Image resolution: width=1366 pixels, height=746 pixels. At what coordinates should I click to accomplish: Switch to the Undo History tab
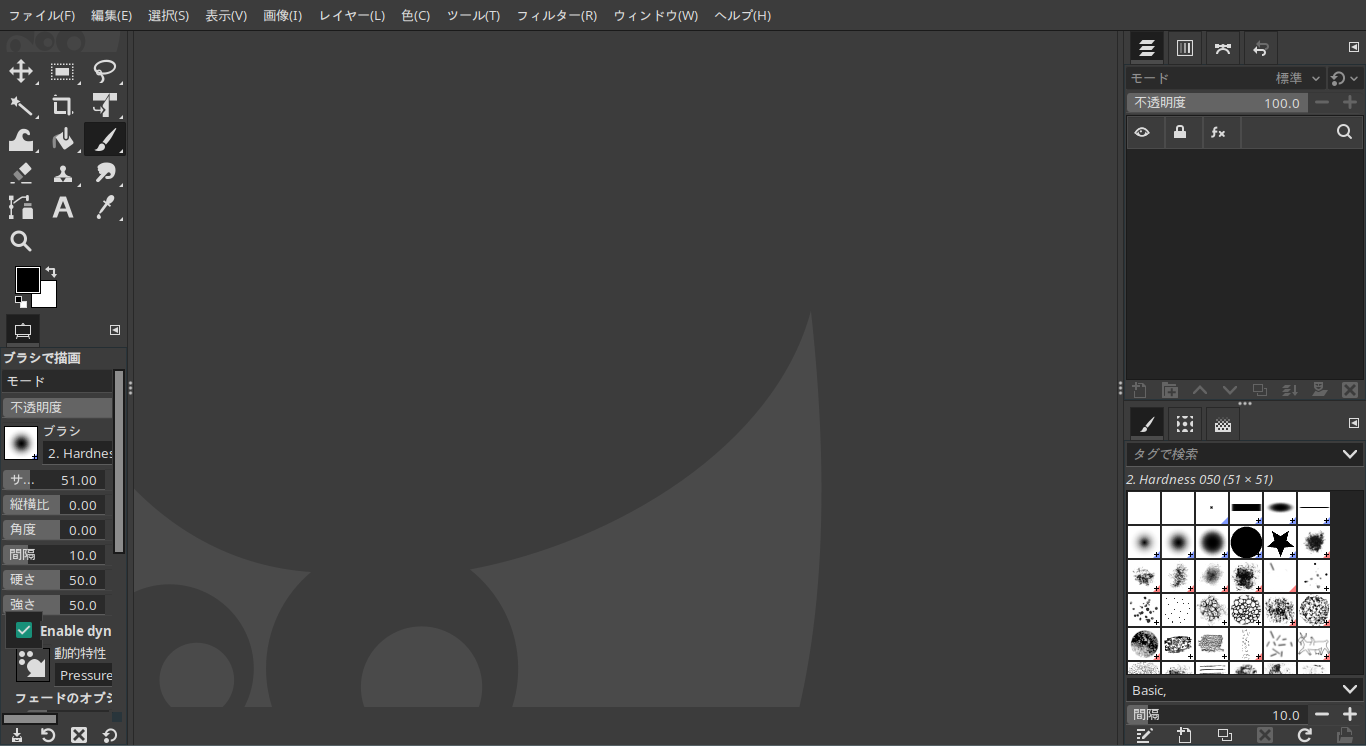pos(1260,48)
